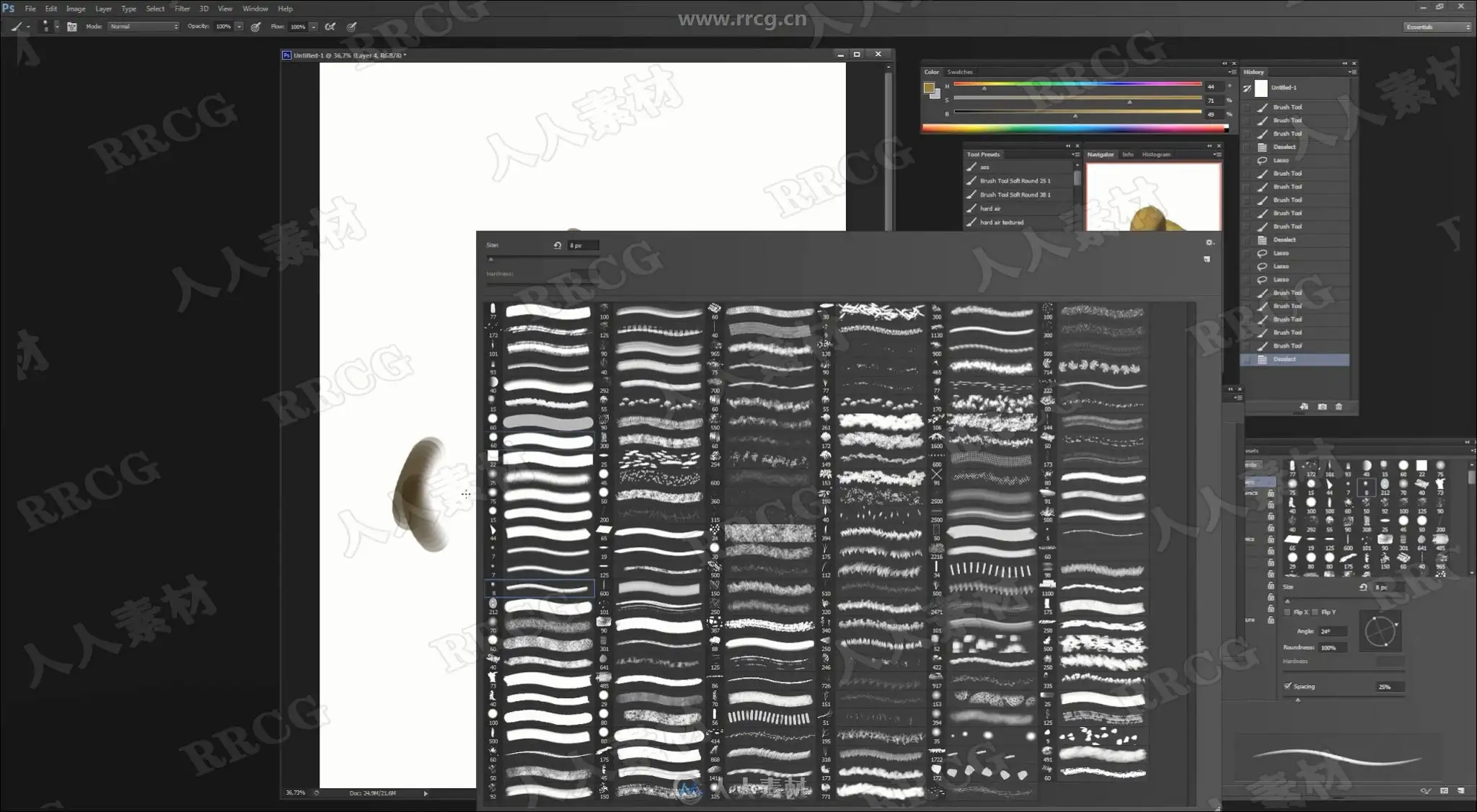The image size is (1477, 812).
Task: Open the Essentials workspace dropdown
Action: [1437, 27]
